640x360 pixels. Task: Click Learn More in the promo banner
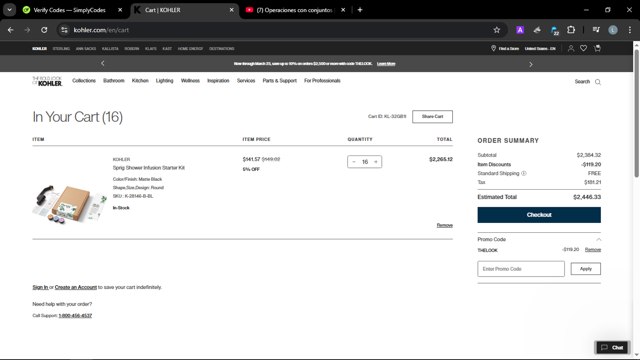pyautogui.click(x=386, y=64)
